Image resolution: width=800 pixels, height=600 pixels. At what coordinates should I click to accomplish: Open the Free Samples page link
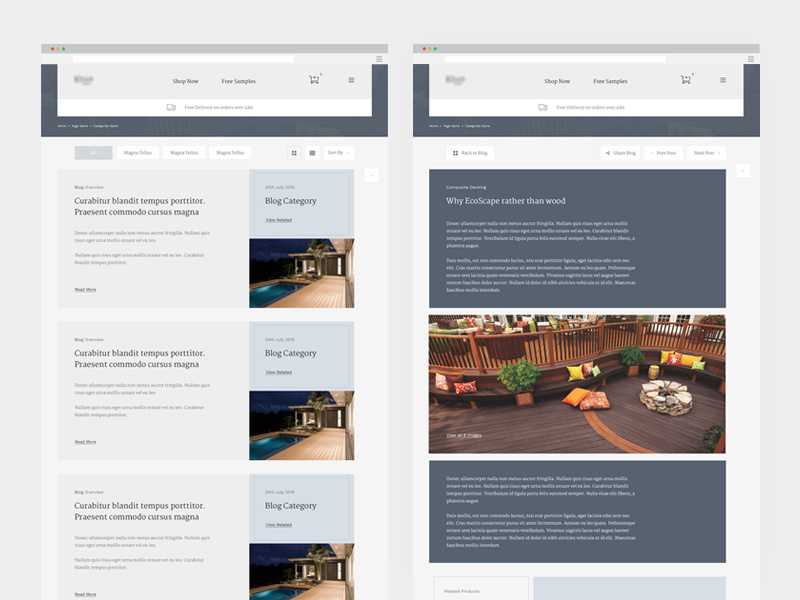click(x=239, y=80)
